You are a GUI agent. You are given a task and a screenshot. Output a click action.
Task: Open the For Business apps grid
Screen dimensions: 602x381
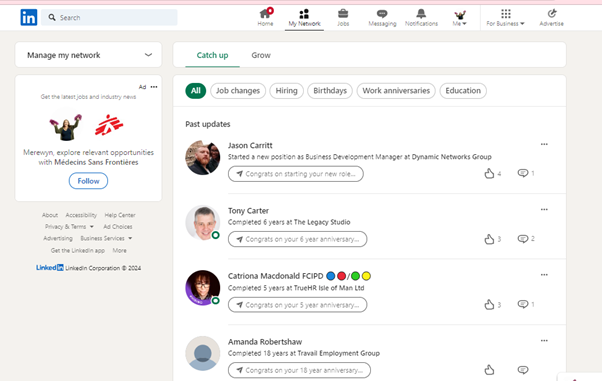(505, 18)
